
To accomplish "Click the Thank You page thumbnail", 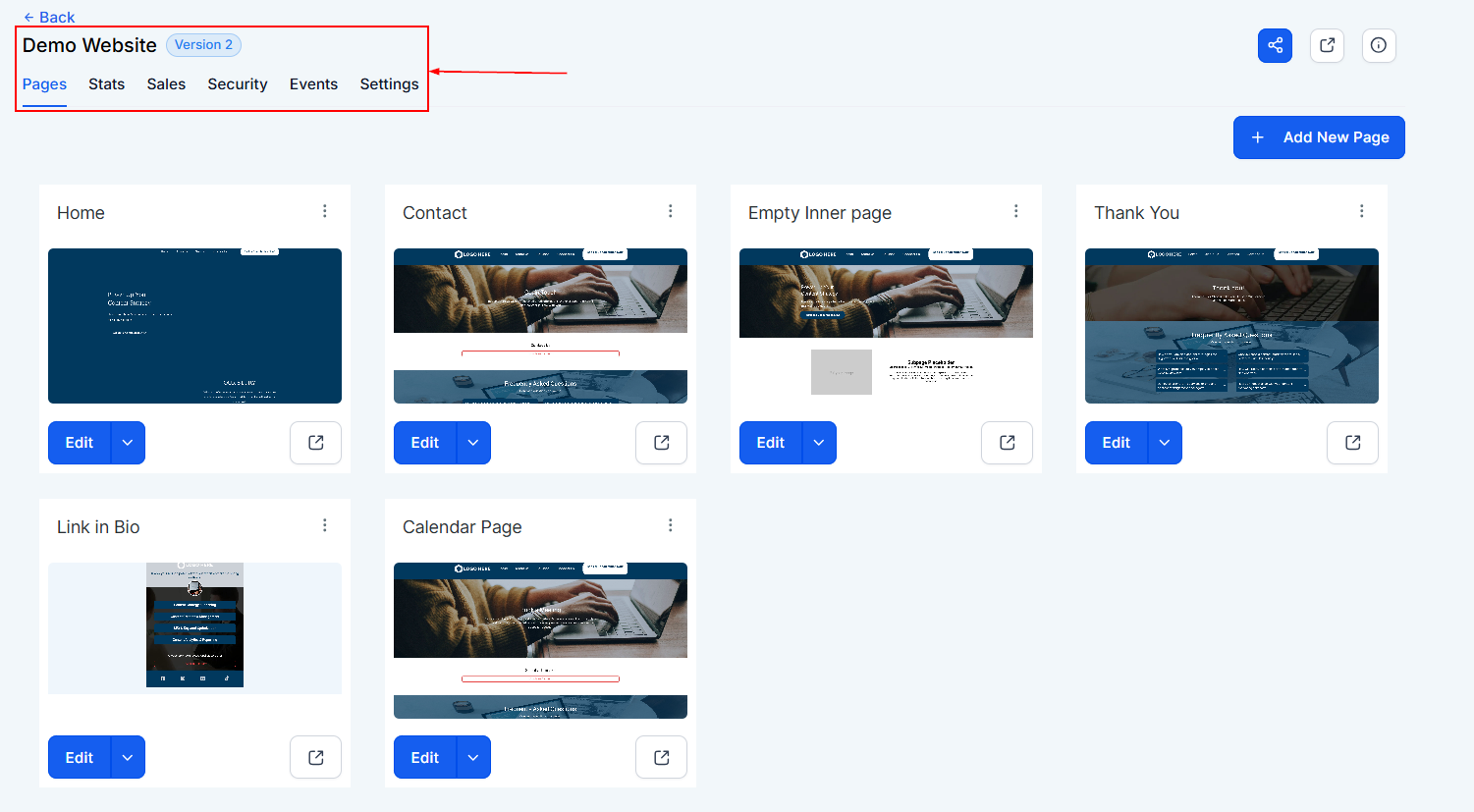I will click(1231, 326).
